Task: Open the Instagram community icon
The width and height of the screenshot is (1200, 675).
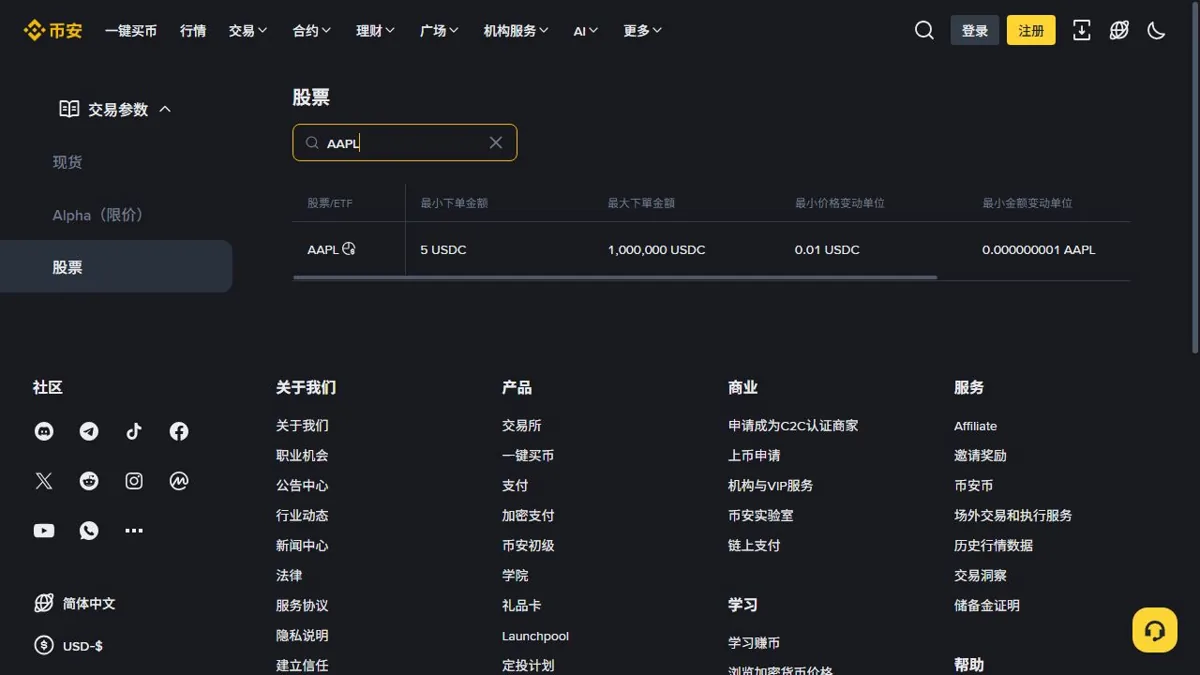Action: tap(134, 481)
